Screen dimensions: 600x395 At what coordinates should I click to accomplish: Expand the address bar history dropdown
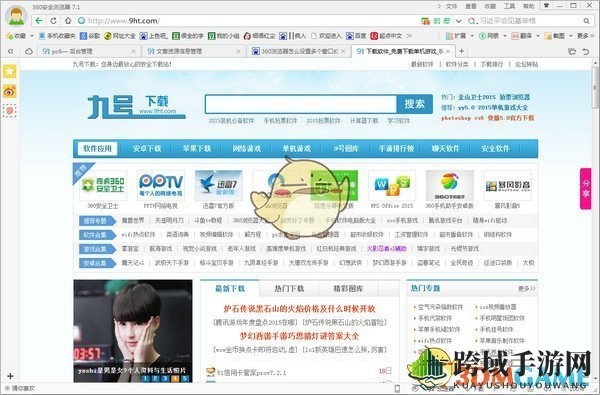click(458, 21)
